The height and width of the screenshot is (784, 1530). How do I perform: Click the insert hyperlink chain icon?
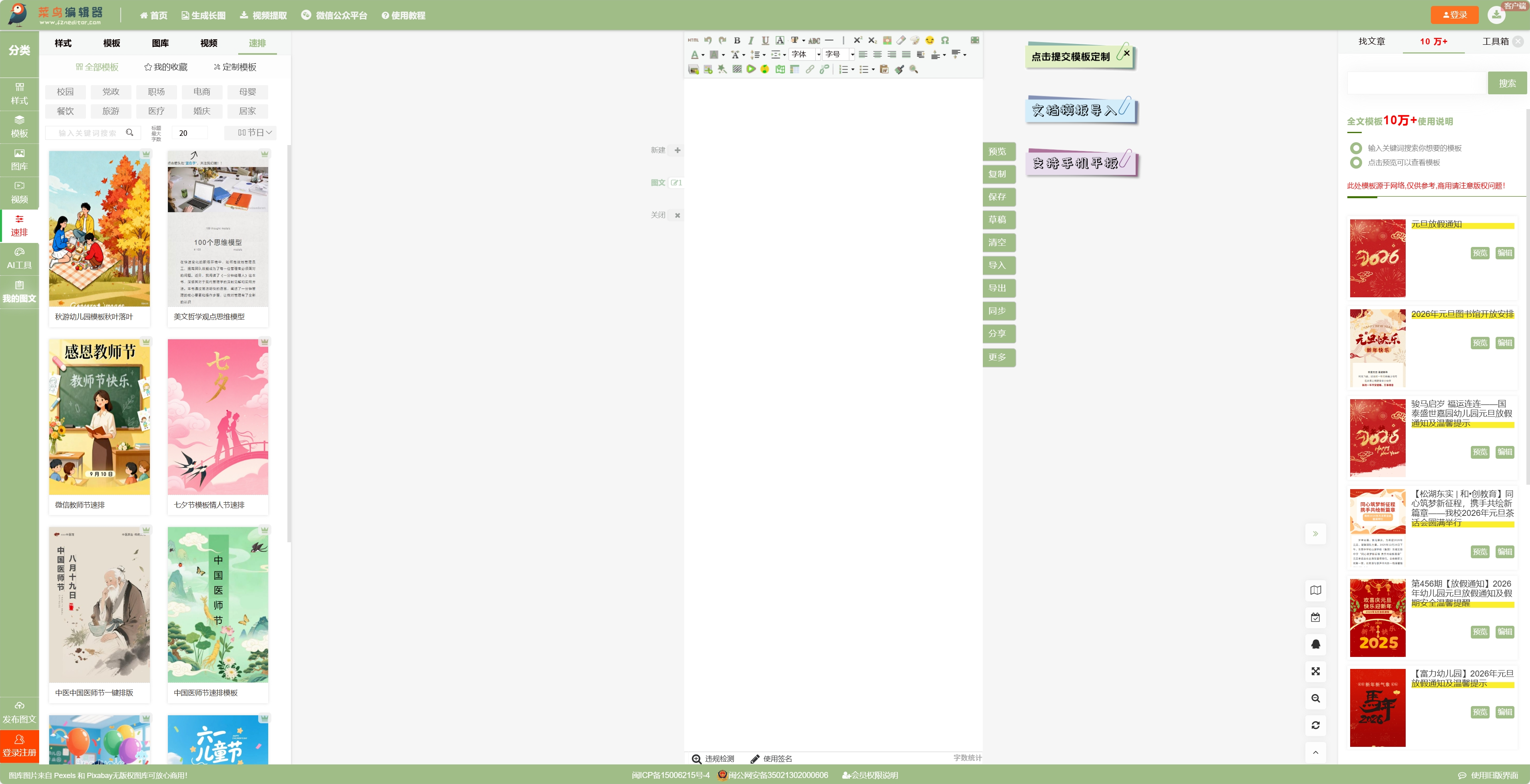[810, 70]
